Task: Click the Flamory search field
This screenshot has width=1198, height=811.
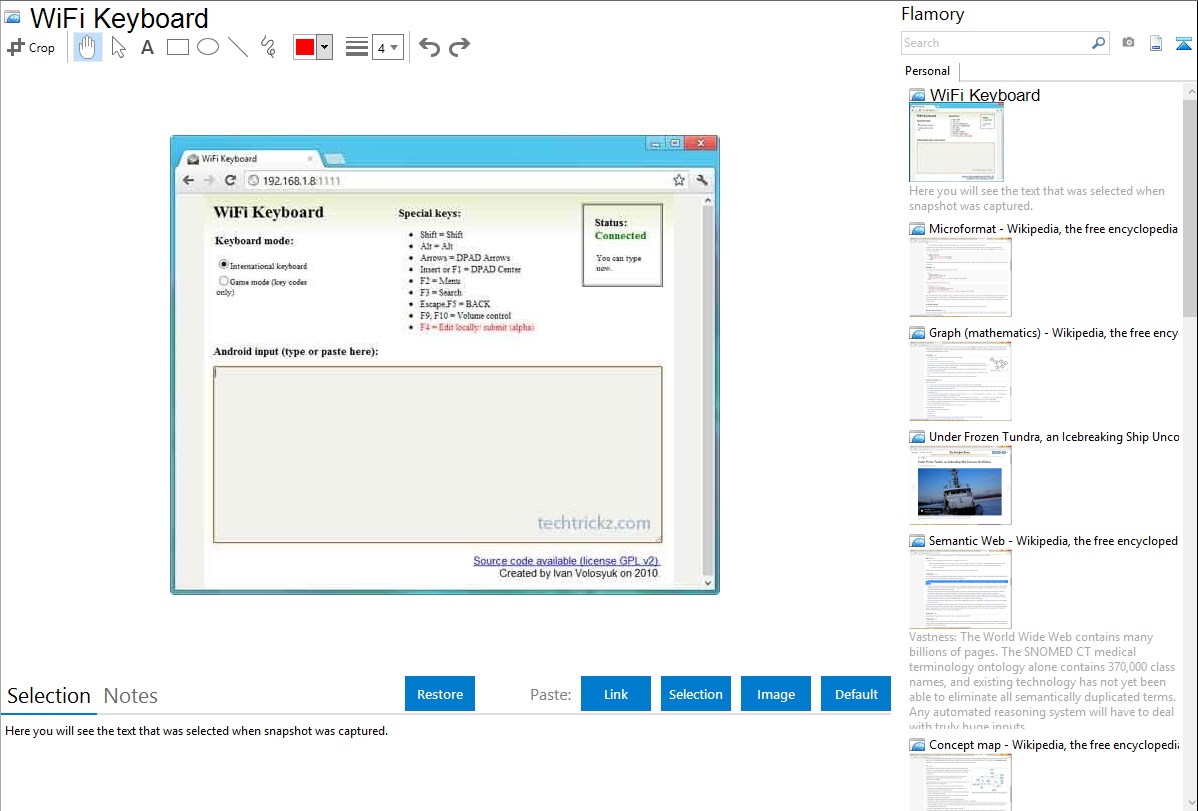Action: (x=995, y=43)
